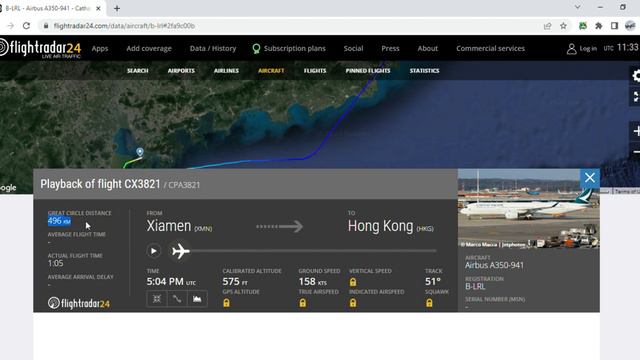640x360 pixels.
Task: Switch to the AIRLINES tab
Action: point(226,71)
